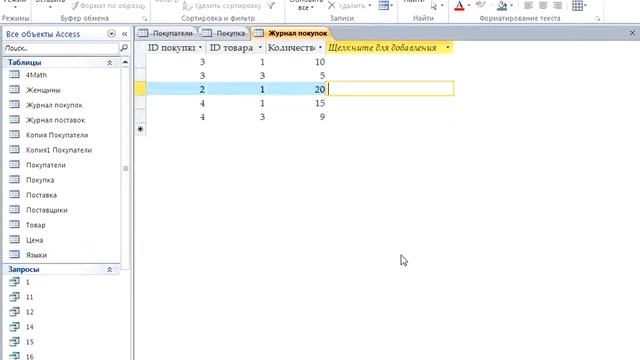This screenshot has width=640, height=360.
Task: Open the Удалить dropdown arrow
Action: tap(370, 5)
